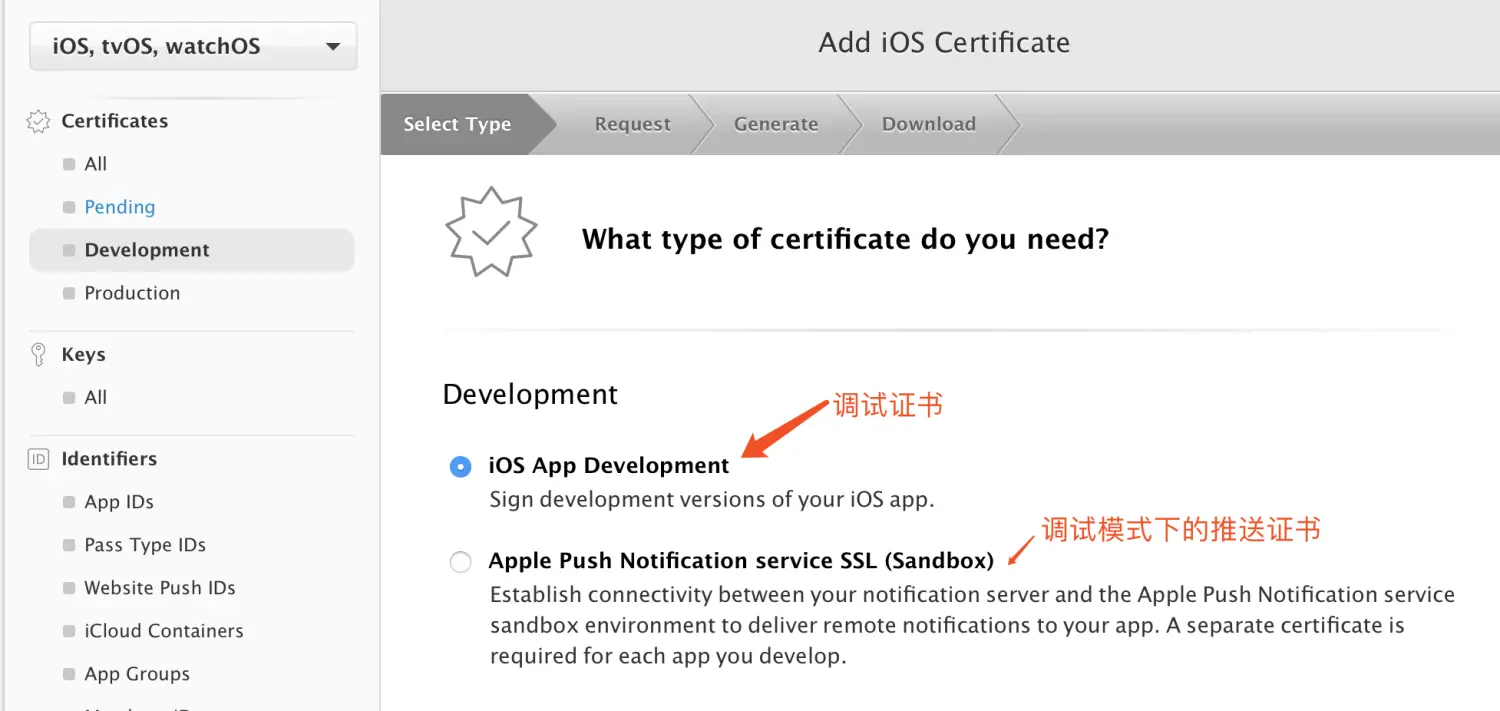
Task: Open Production certificates in sidebar
Action: pyautogui.click(x=132, y=293)
